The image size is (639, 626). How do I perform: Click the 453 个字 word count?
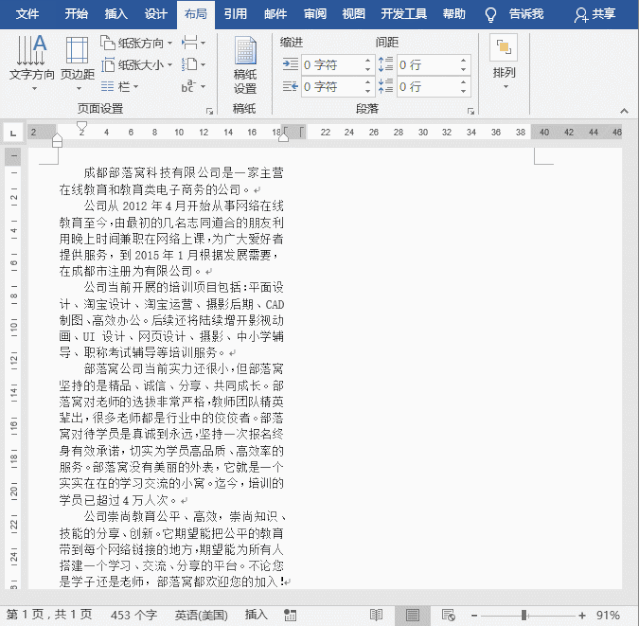(134, 615)
